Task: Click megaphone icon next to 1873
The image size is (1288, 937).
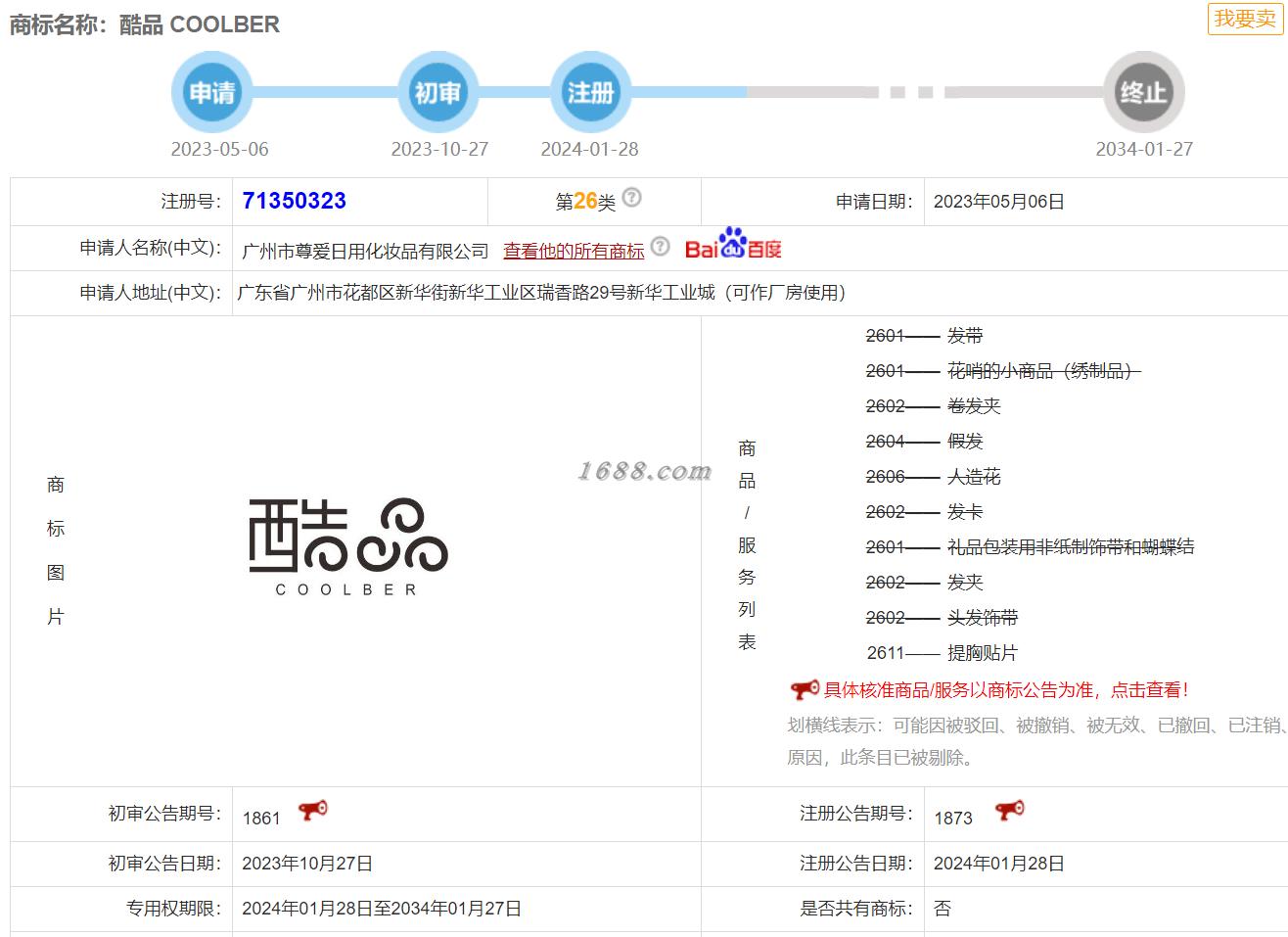Action: (1009, 811)
